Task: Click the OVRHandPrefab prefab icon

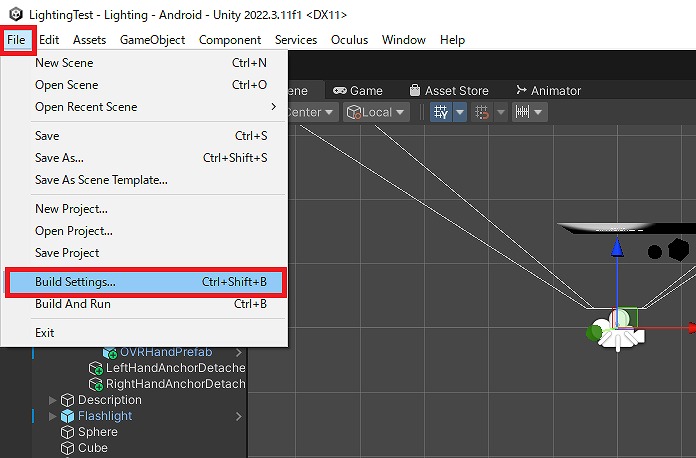Action: click(110, 353)
